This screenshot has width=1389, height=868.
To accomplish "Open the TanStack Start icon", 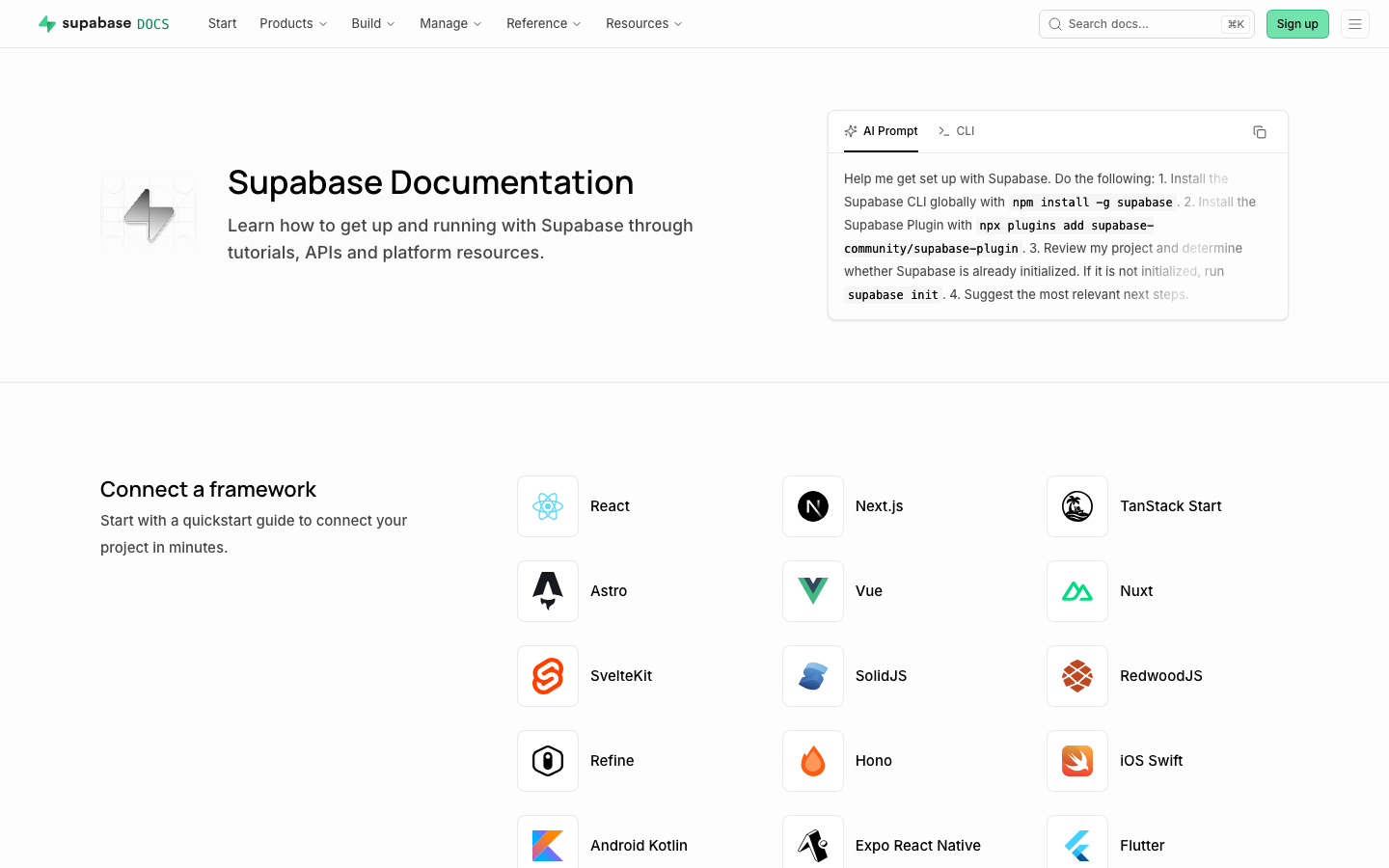I will 1077,506.
